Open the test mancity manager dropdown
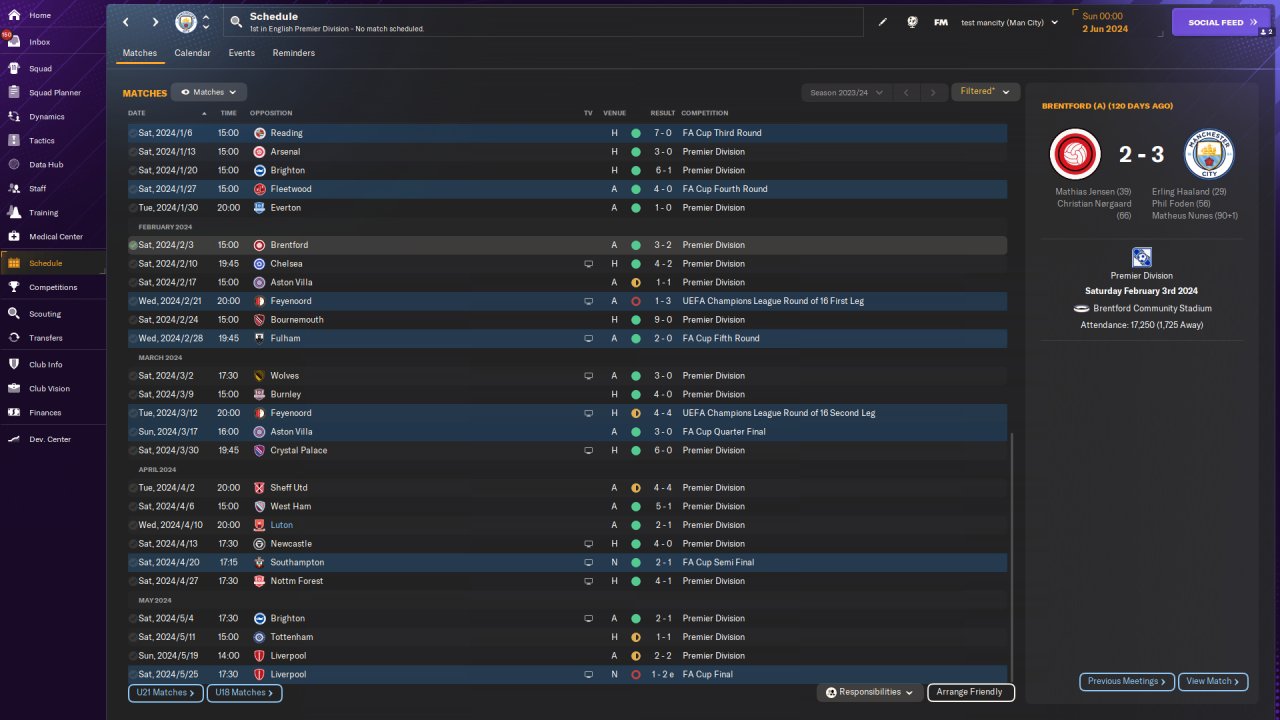This screenshot has width=1280, height=720. pos(1009,22)
